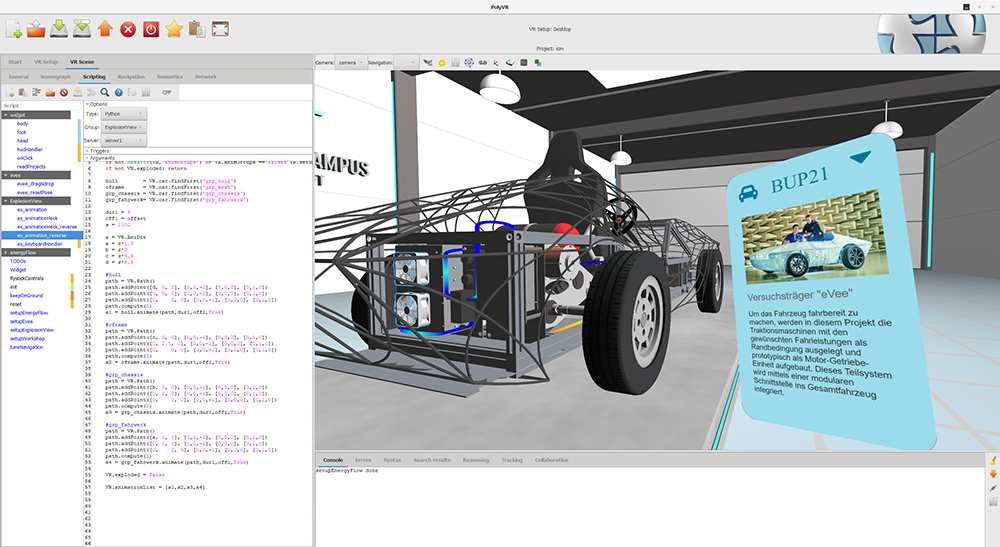Click the sun icon in viewport toolbar
Viewport: 1000px width, 547px height.
(441, 62)
